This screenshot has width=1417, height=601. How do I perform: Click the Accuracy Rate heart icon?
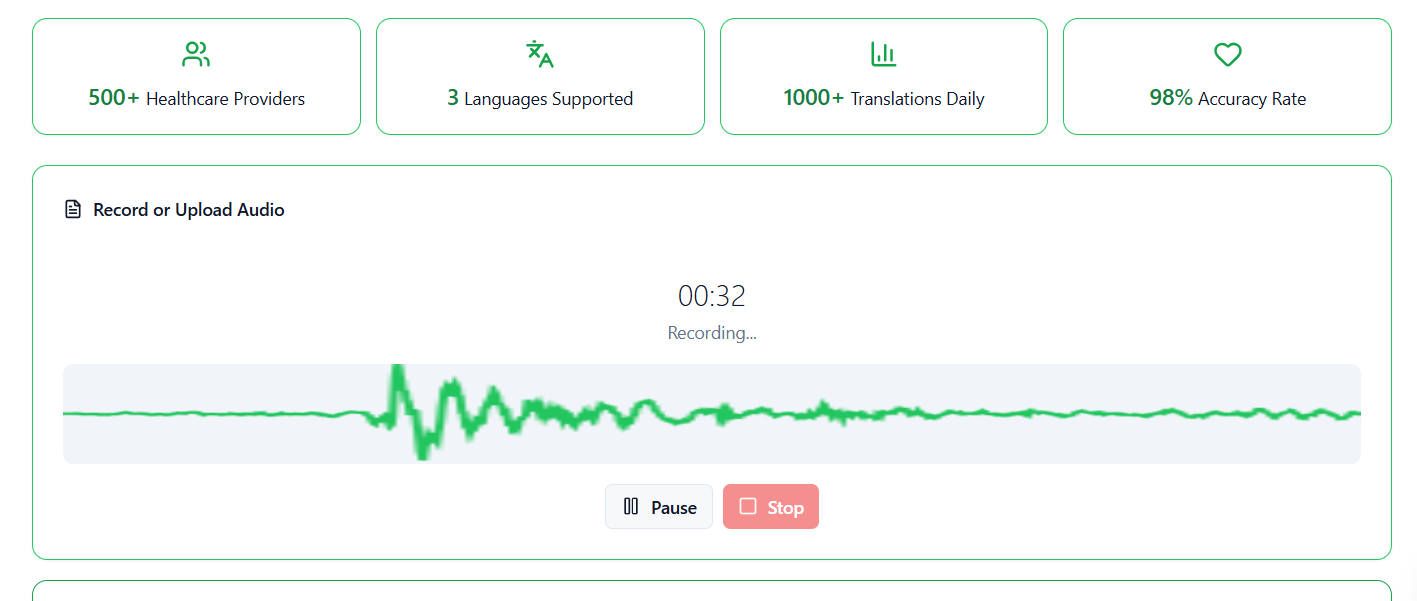pyautogui.click(x=1227, y=54)
